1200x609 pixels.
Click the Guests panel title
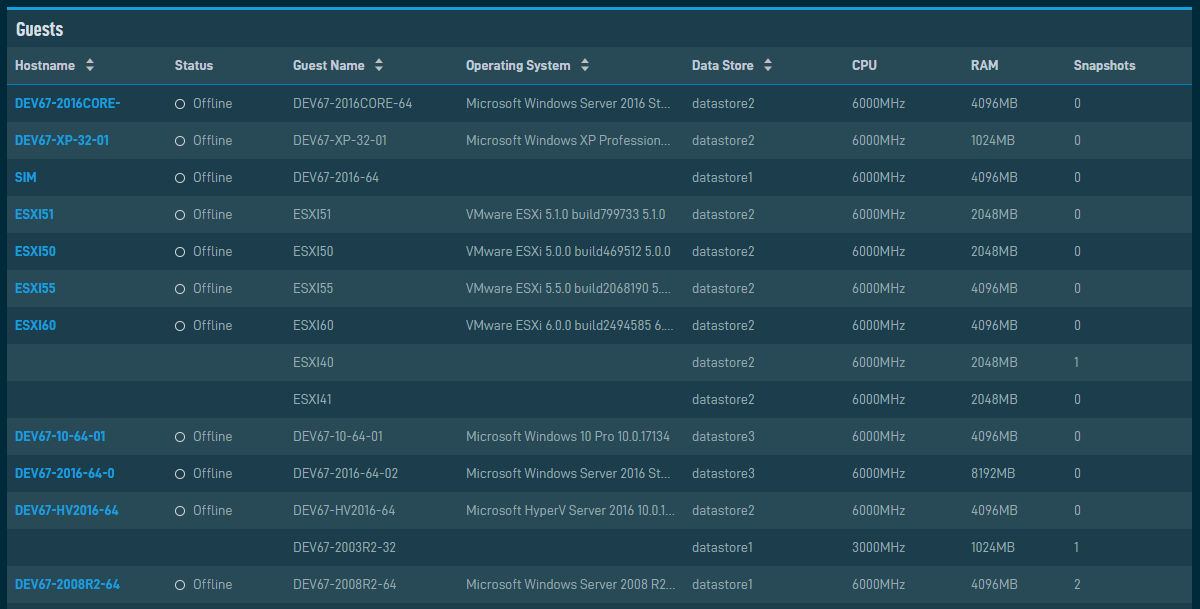tap(39, 29)
